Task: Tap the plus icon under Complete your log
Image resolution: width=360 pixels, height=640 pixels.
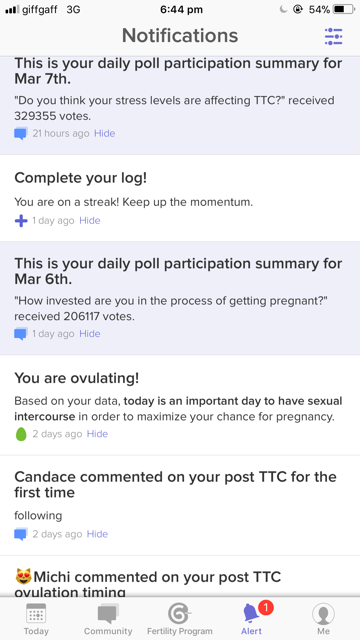Action: point(21,221)
